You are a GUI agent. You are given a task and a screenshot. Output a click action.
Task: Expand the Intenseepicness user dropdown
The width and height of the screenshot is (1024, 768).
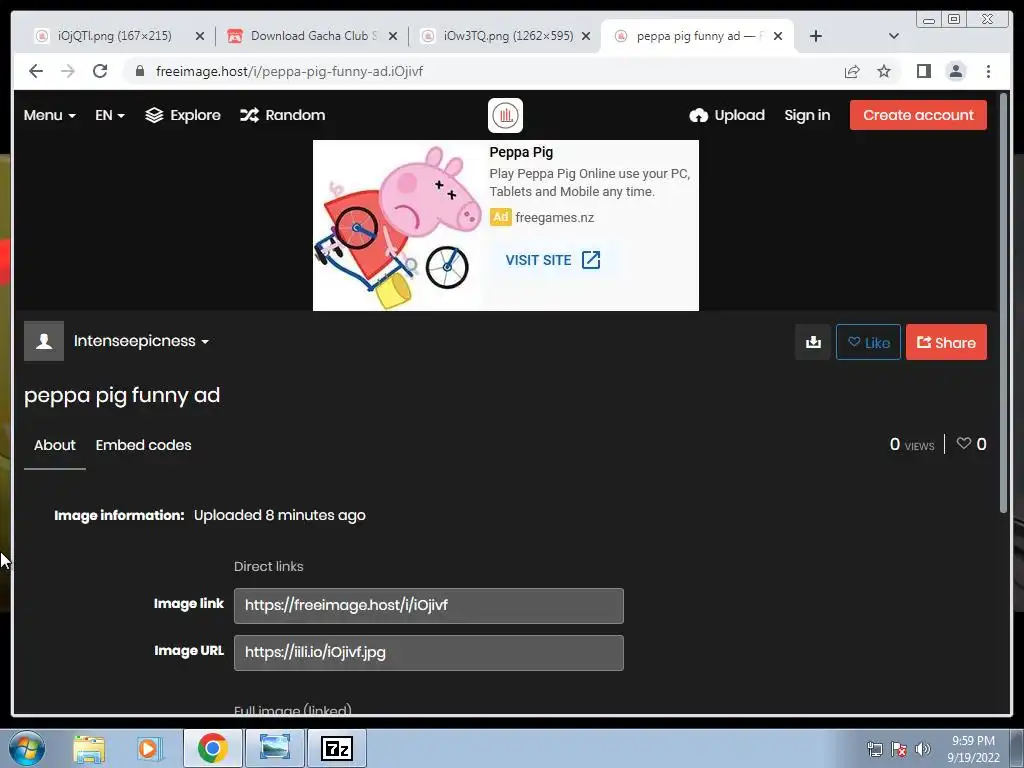[141, 341]
